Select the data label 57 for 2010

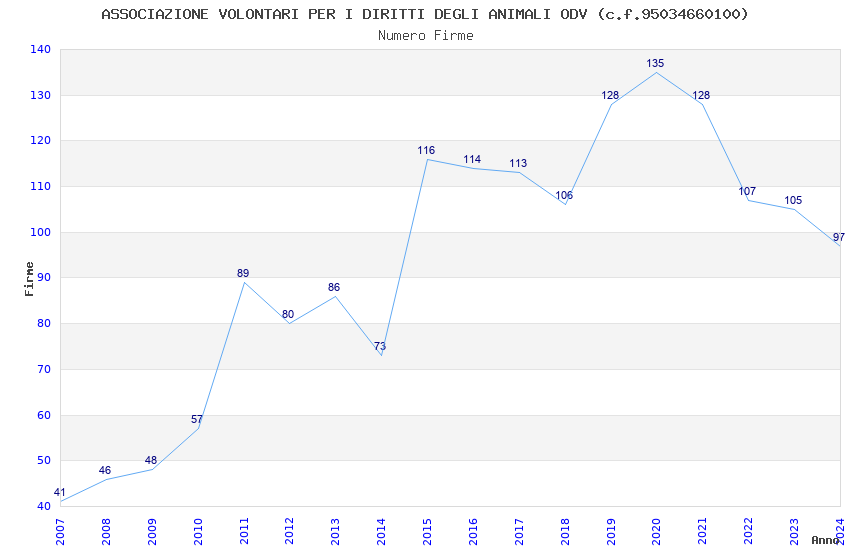point(197,419)
